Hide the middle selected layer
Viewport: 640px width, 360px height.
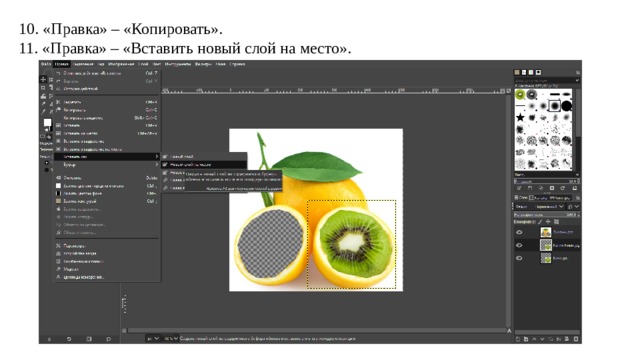pyautogui.click(x=519, y=245)
